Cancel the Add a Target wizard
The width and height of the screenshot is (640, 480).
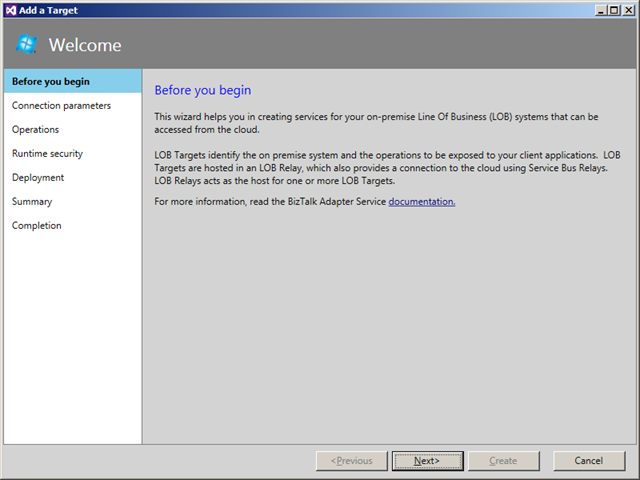(589, 461)
